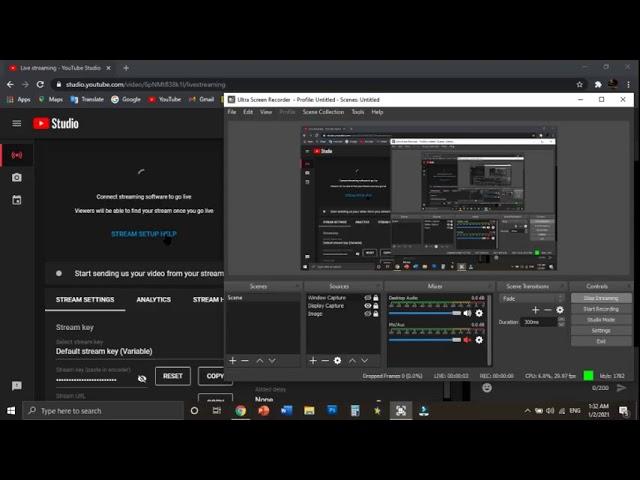This screenshot has width=640, height=480.
Task: Move scene down with arrow
Action: tap(272, 361)
